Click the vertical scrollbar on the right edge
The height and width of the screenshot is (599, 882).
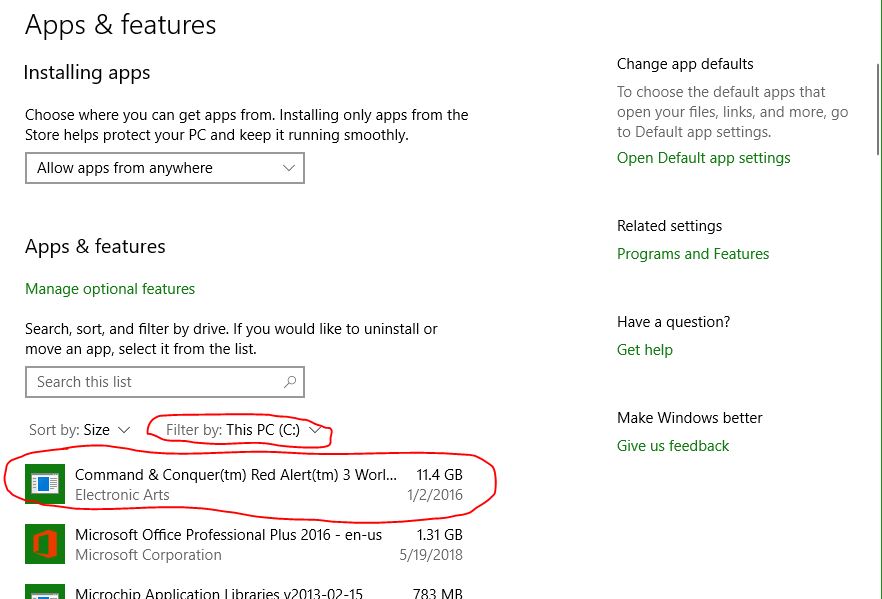(879, 107)
